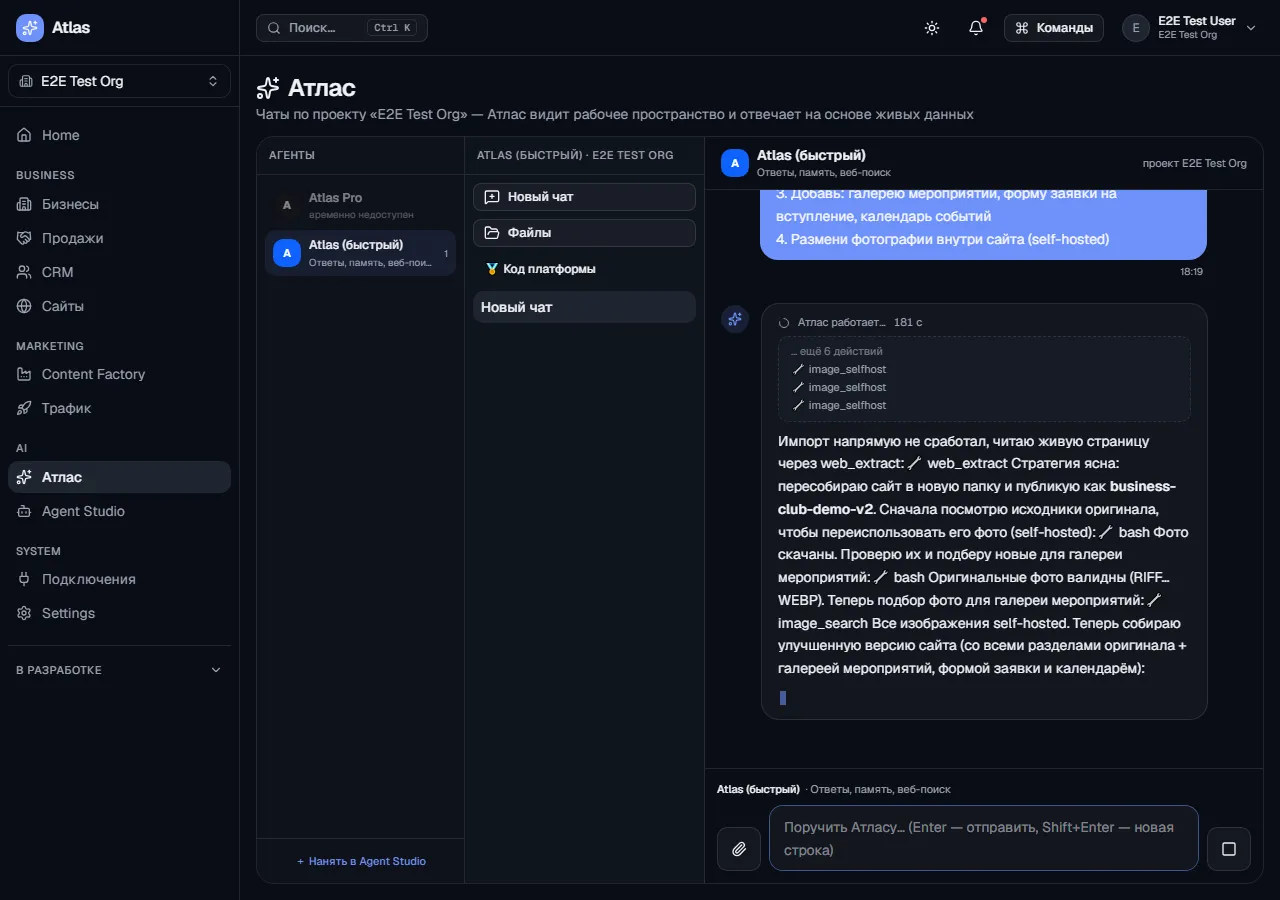
Task: Click Нанять в Agent Studio link
Action: tap(361, 861)
